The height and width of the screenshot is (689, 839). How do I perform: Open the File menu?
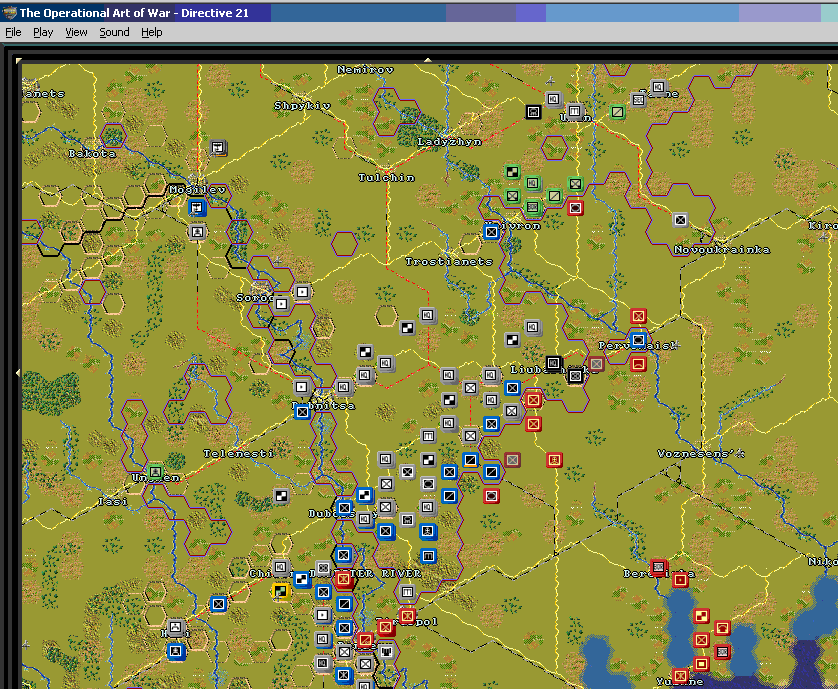[13, 32]
